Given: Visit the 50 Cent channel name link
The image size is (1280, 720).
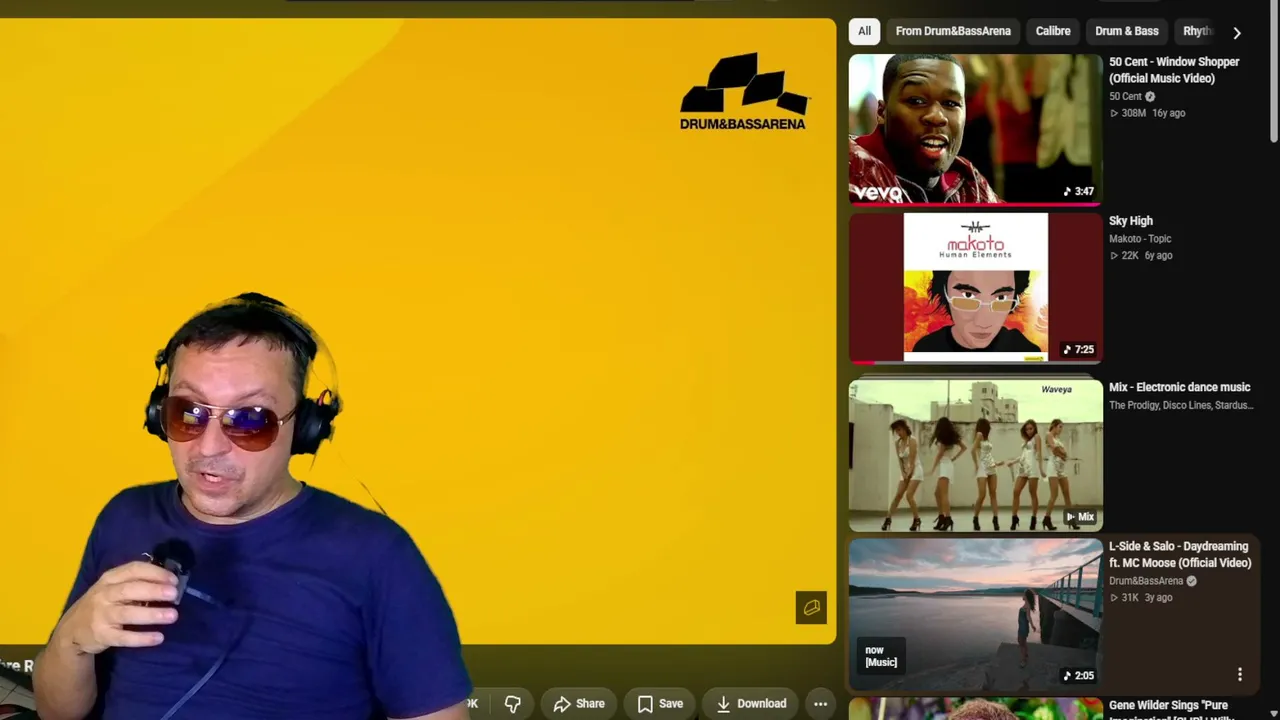Looking at the screenshot, I should click(x=1125, y=97).
